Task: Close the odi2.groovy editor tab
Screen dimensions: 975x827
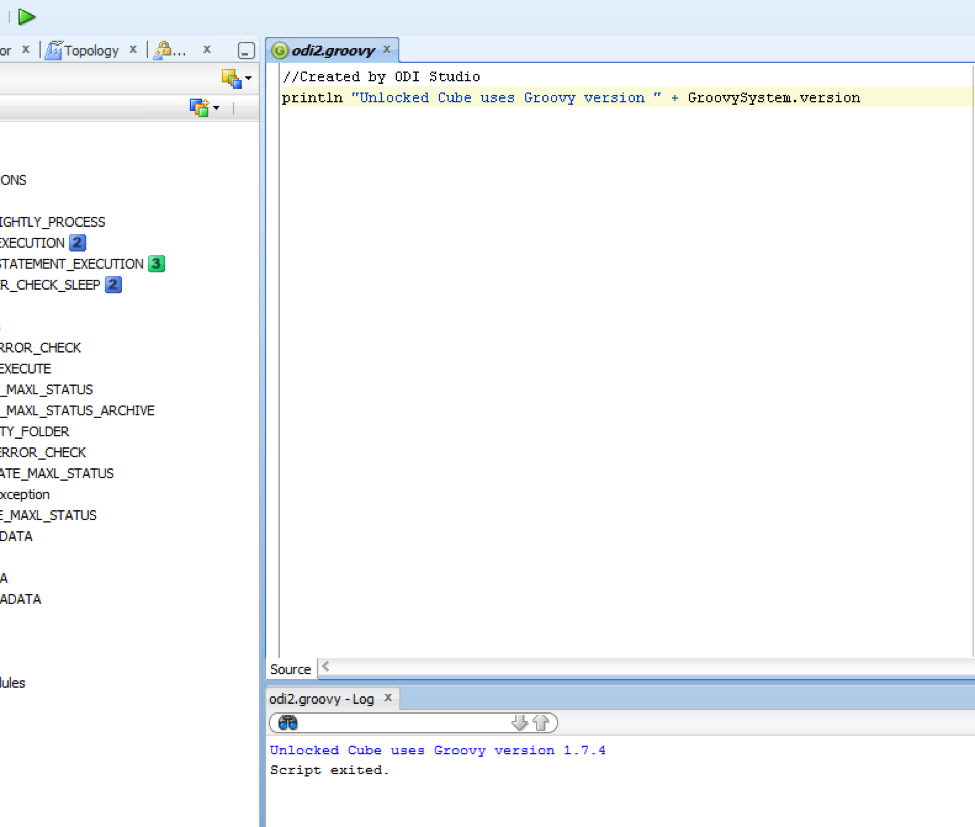Action: tap(387, 49)
